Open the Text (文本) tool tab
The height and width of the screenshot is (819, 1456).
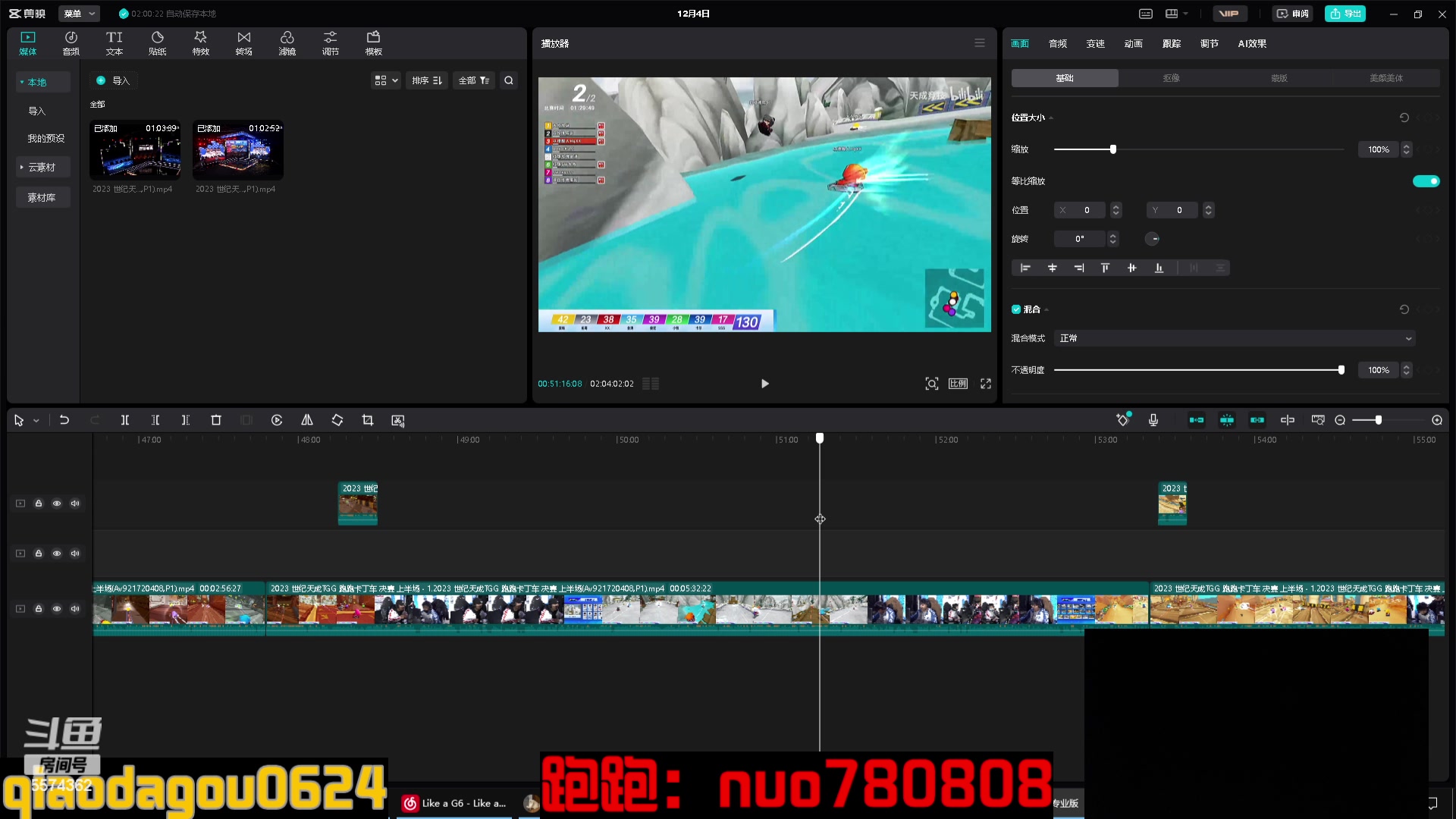(x=115, y=43)
